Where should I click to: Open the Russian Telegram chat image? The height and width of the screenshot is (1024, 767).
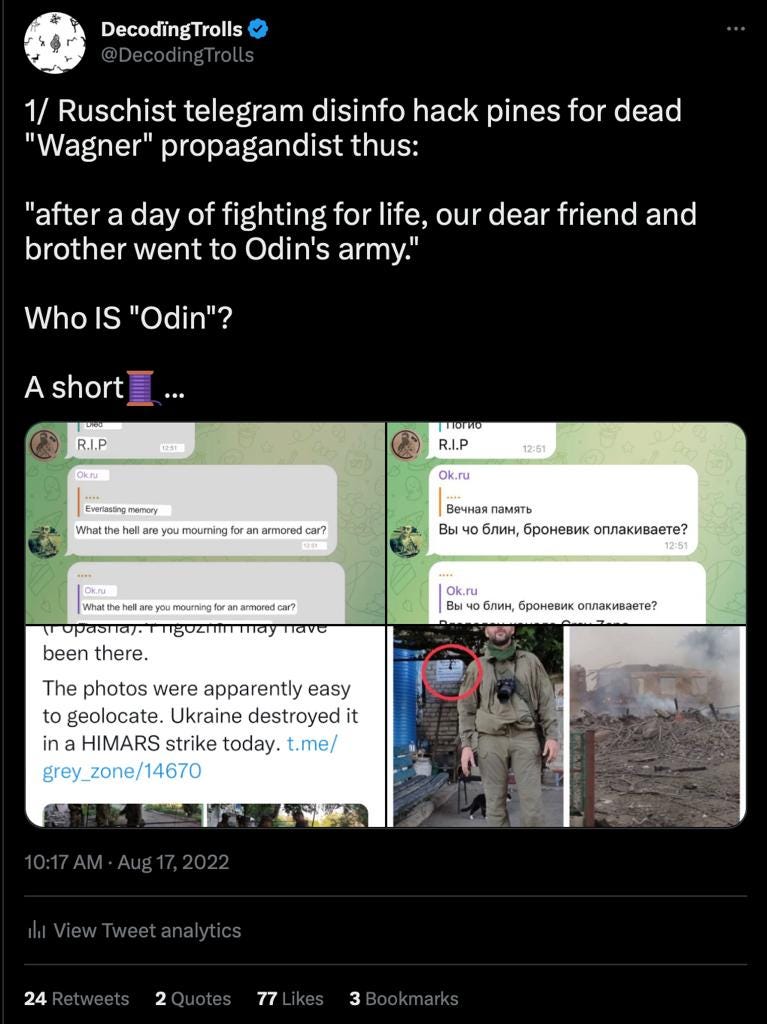pos(566,523)
